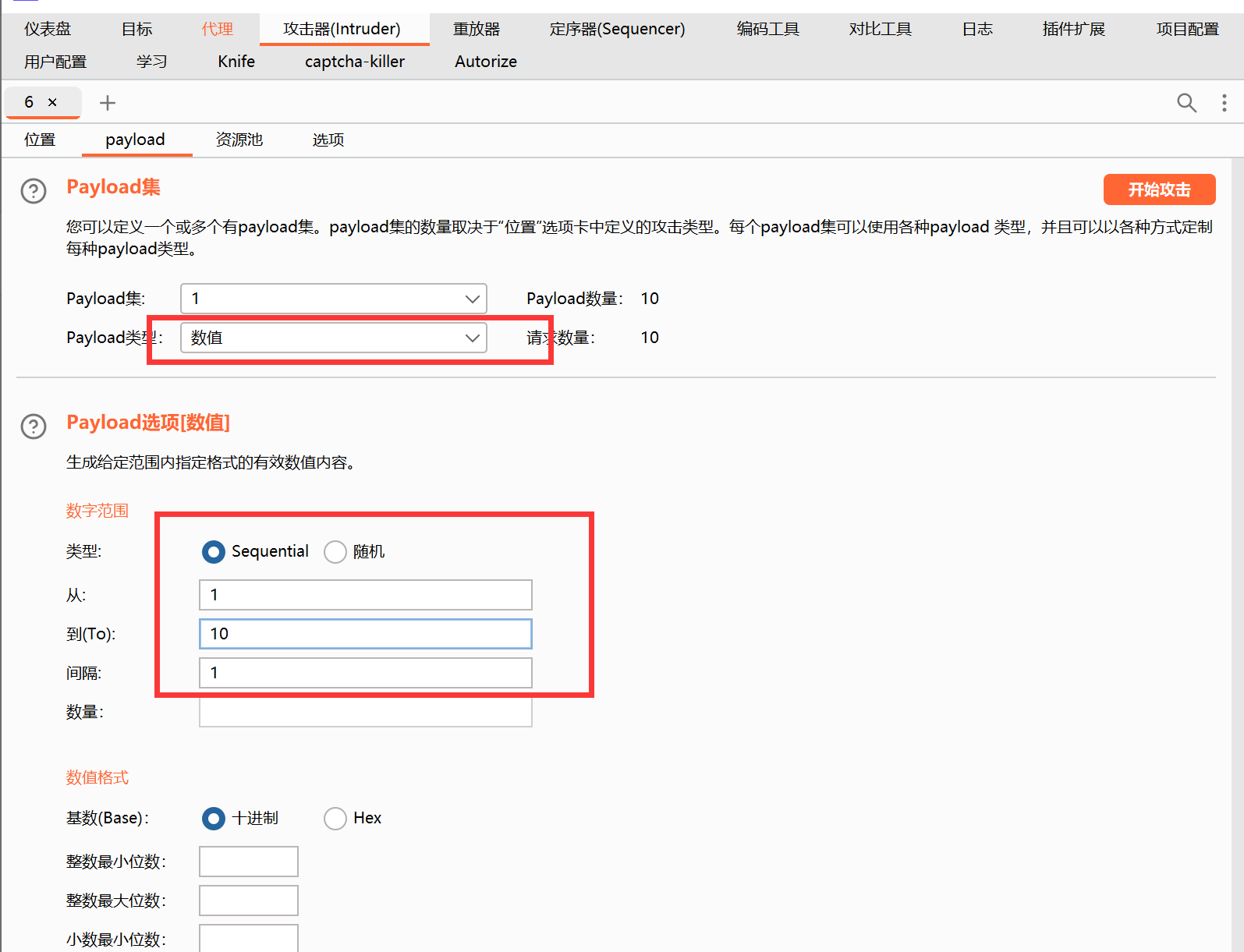Click the 数值格式 section heading

pos(97,777)
